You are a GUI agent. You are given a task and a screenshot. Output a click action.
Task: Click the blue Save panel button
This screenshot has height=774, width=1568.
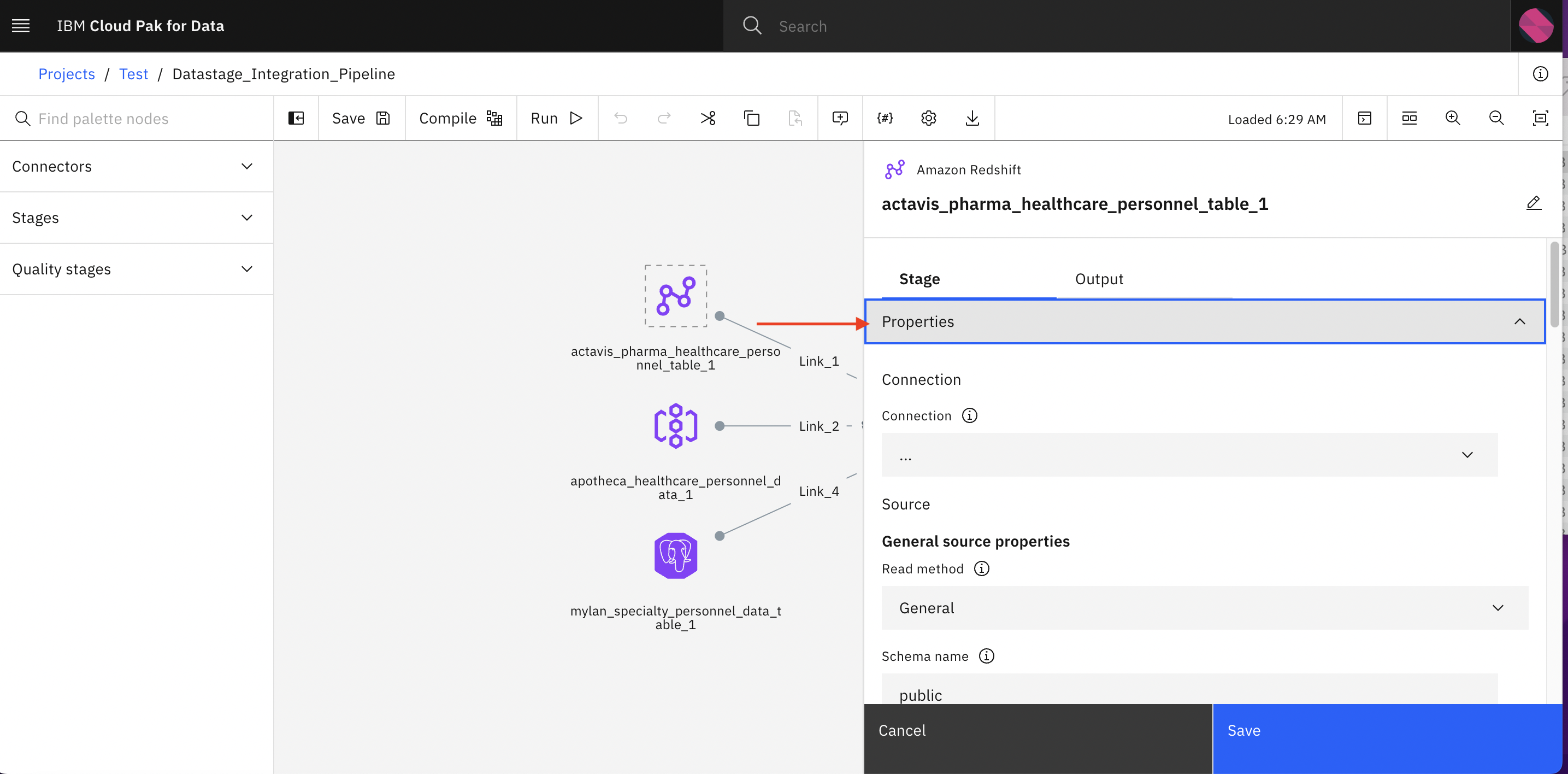[1387, 738]
